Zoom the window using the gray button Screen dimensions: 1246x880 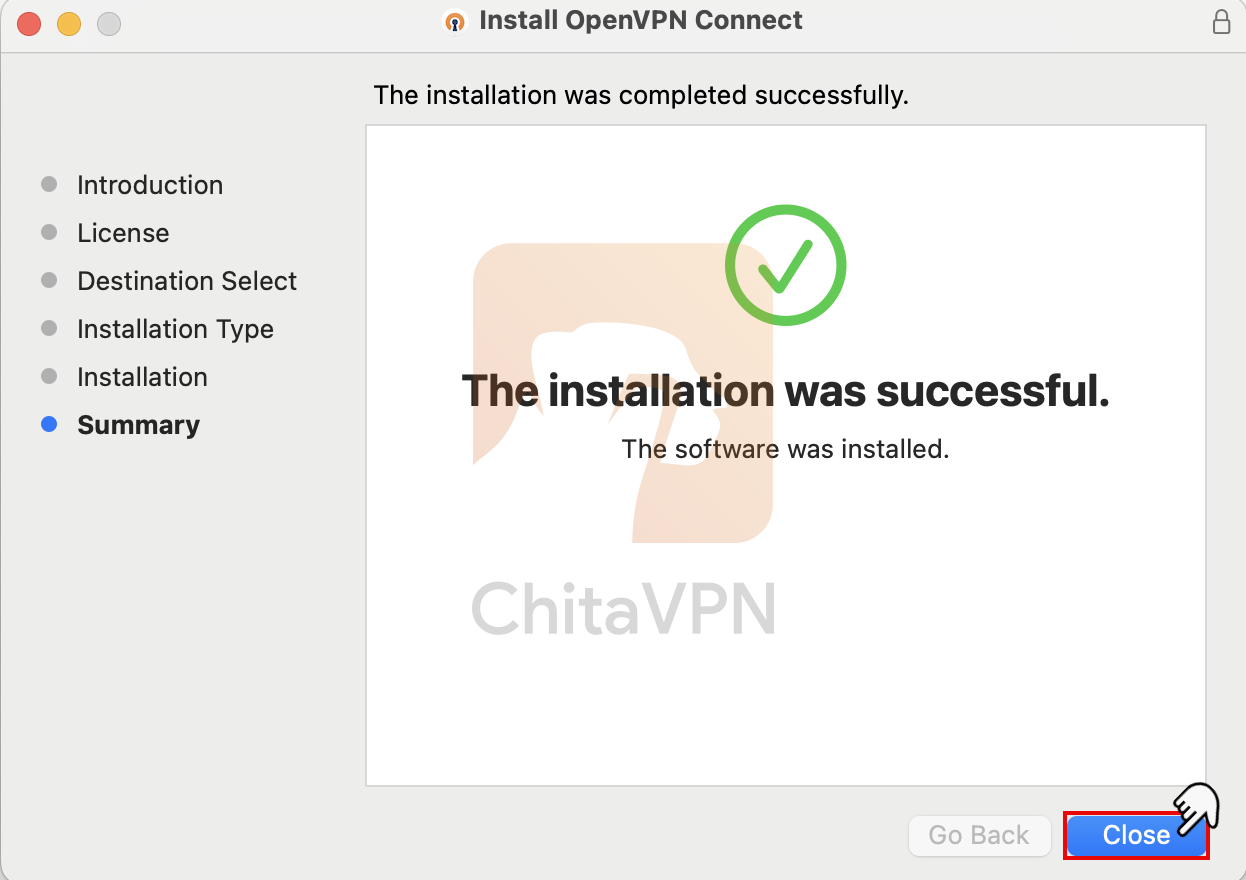click(x=109, y=24)
